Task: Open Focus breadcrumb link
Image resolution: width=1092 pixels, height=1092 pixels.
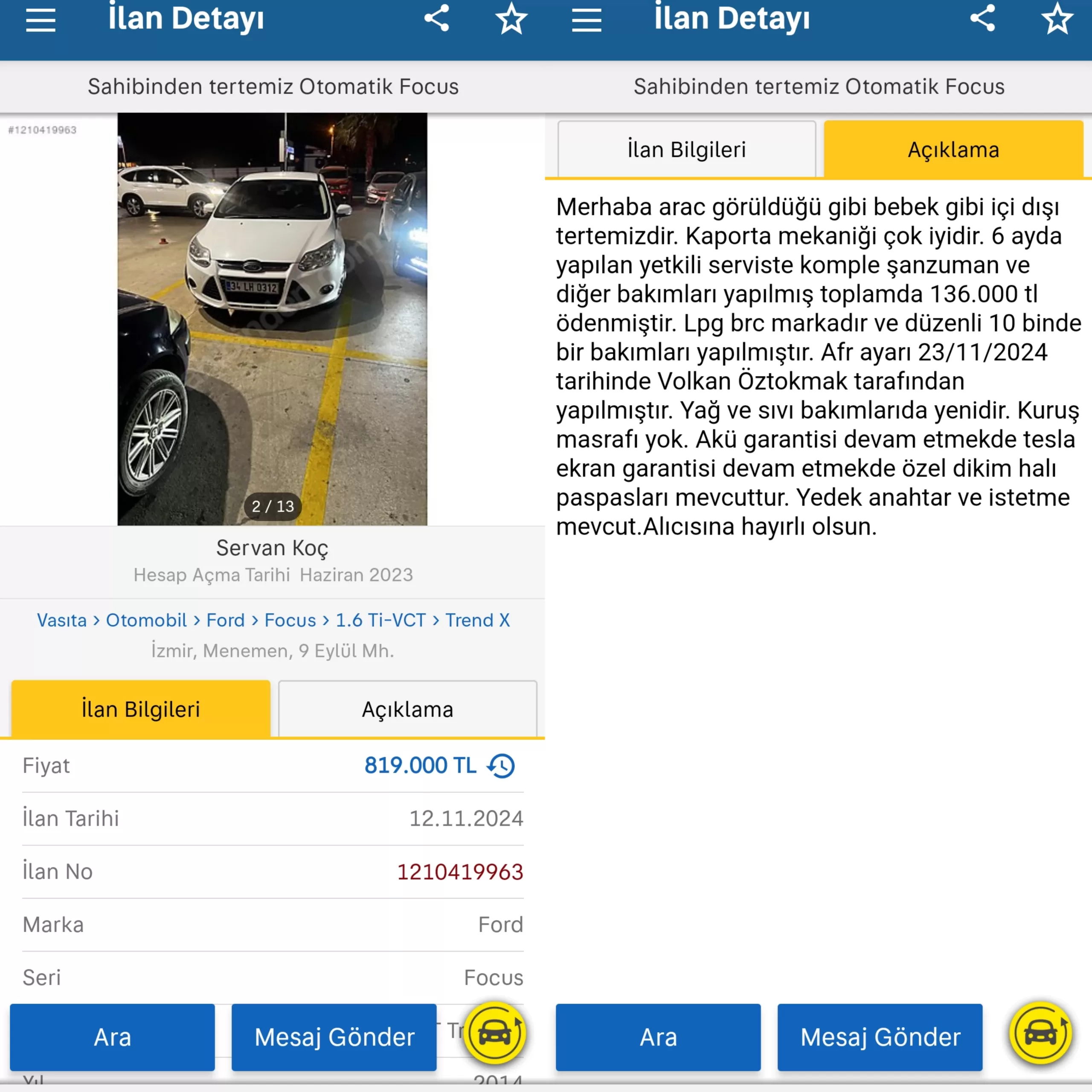Action: click(290, 620)
